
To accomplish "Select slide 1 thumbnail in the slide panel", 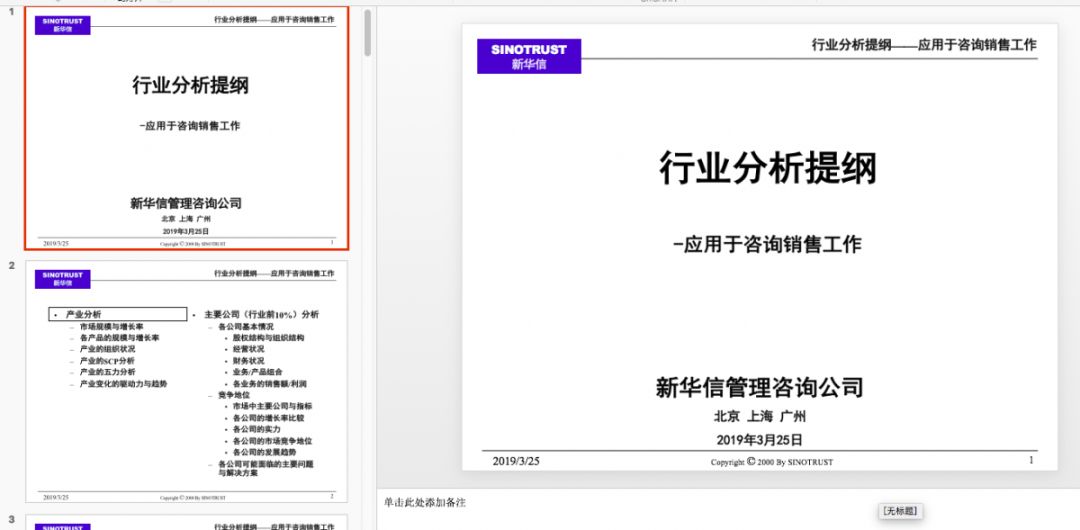I will tap(187, 128).
